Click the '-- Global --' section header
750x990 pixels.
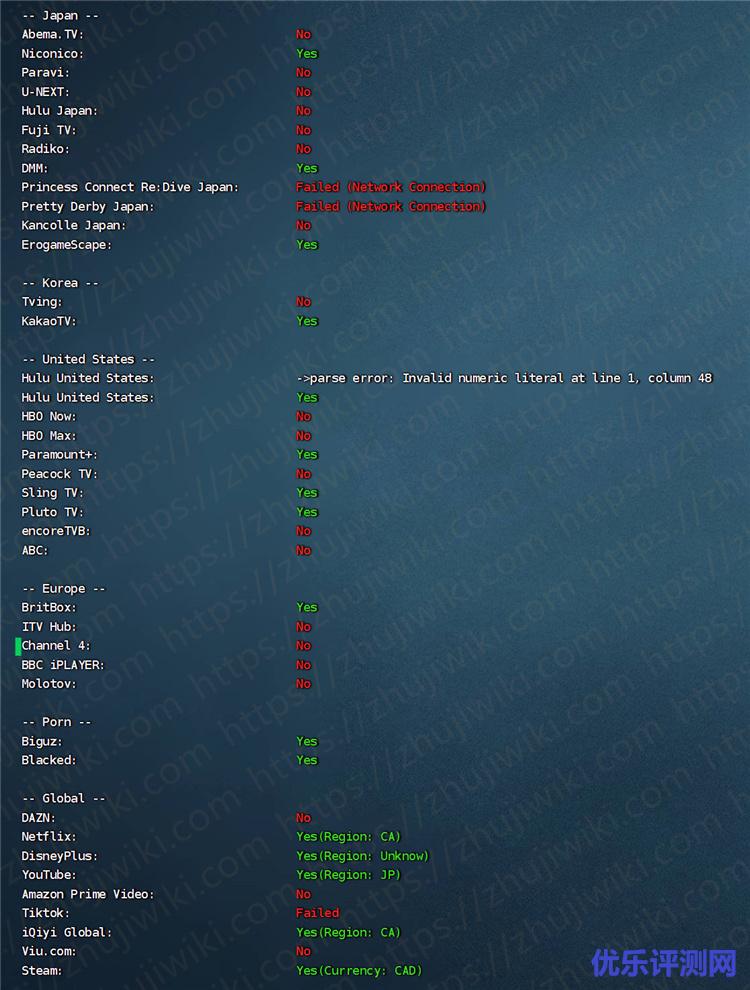click(x=63, y=799)
